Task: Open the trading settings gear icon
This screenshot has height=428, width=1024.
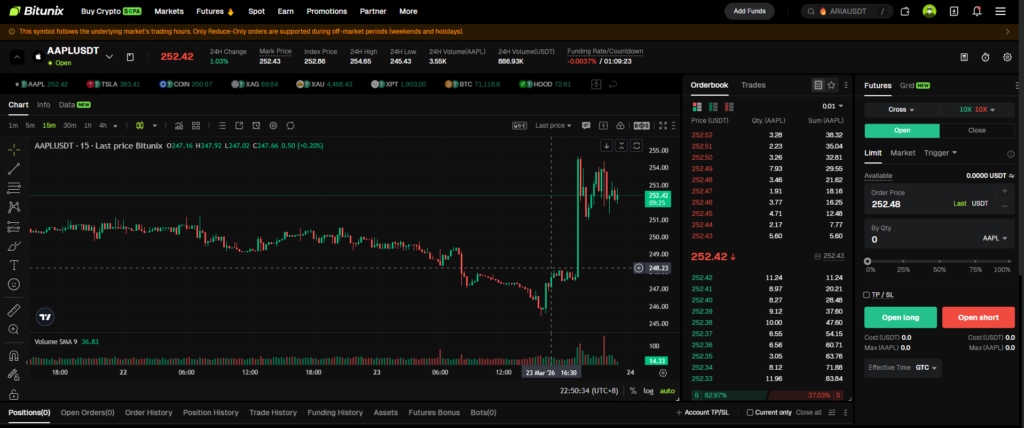Action: pyautogui.click(x=1007, y=58)
